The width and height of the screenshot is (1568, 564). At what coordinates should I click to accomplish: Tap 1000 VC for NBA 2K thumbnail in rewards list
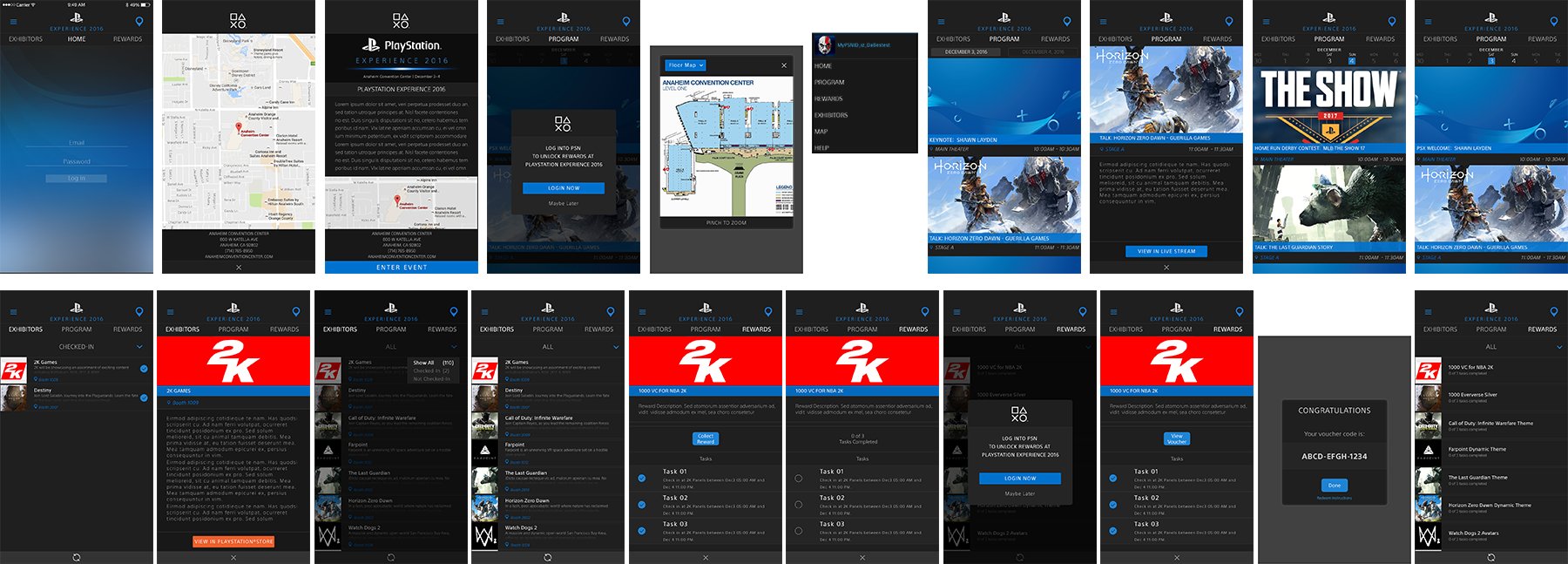(x=1429, y=370)
